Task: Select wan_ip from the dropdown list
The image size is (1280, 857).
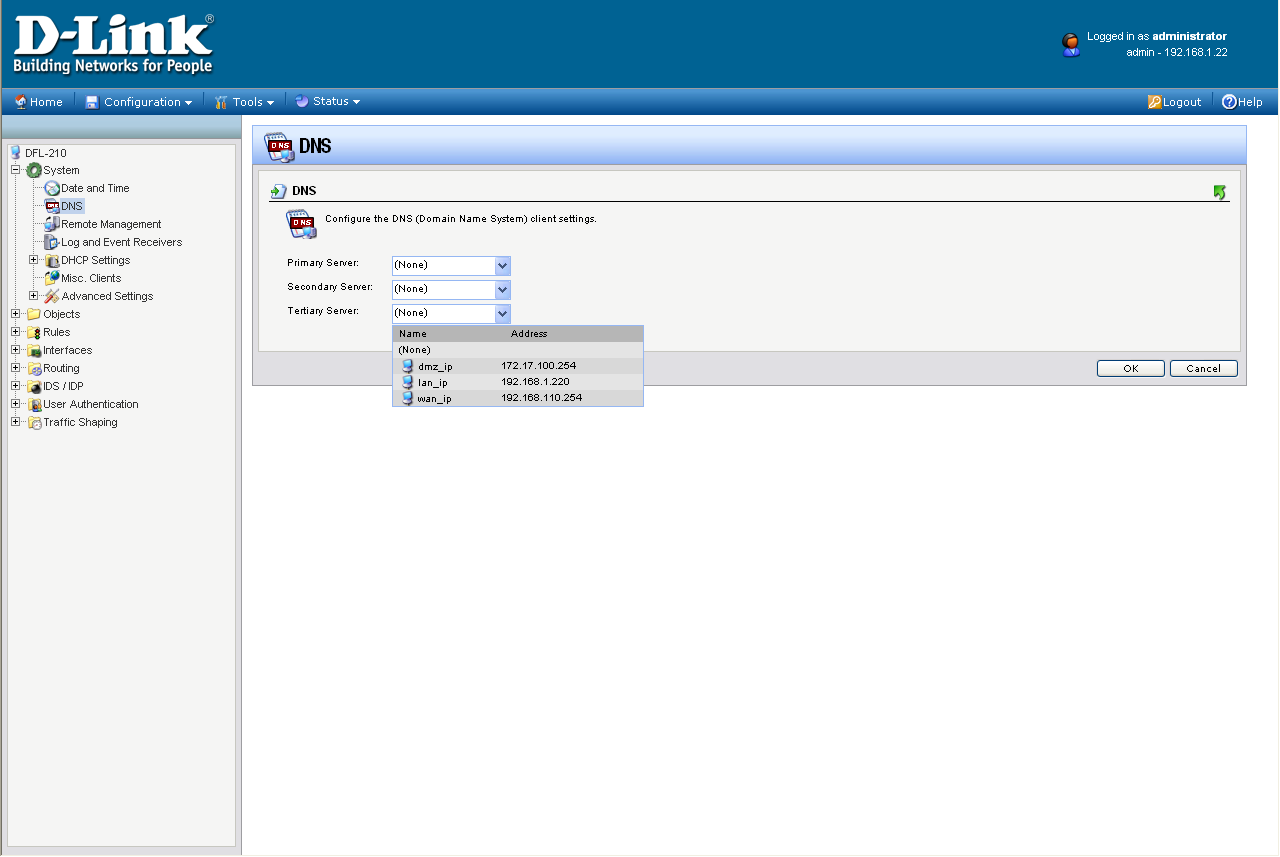Action: point(518,398)
